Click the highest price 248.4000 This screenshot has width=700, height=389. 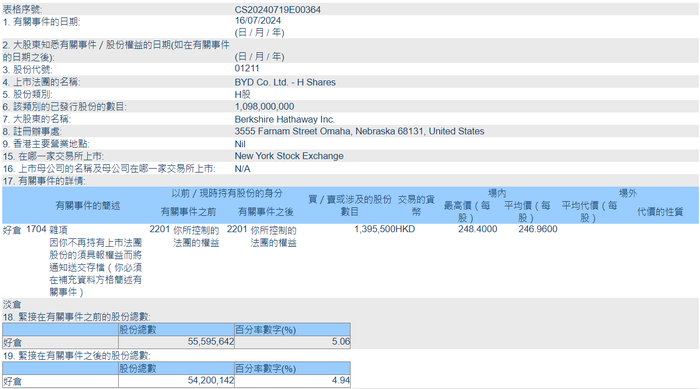[477, 229]
